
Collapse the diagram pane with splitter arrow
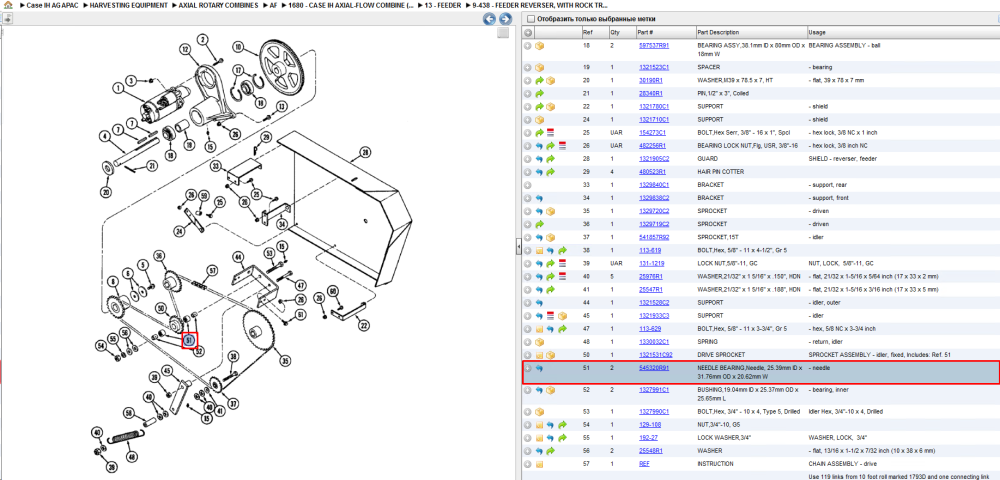coord(518,249)
